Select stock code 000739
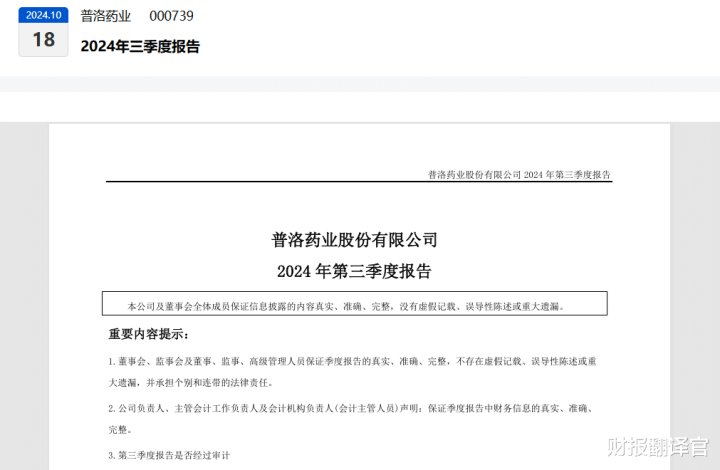Image resolution: width=720 pixels, height=470 pixels. (171, 16)
